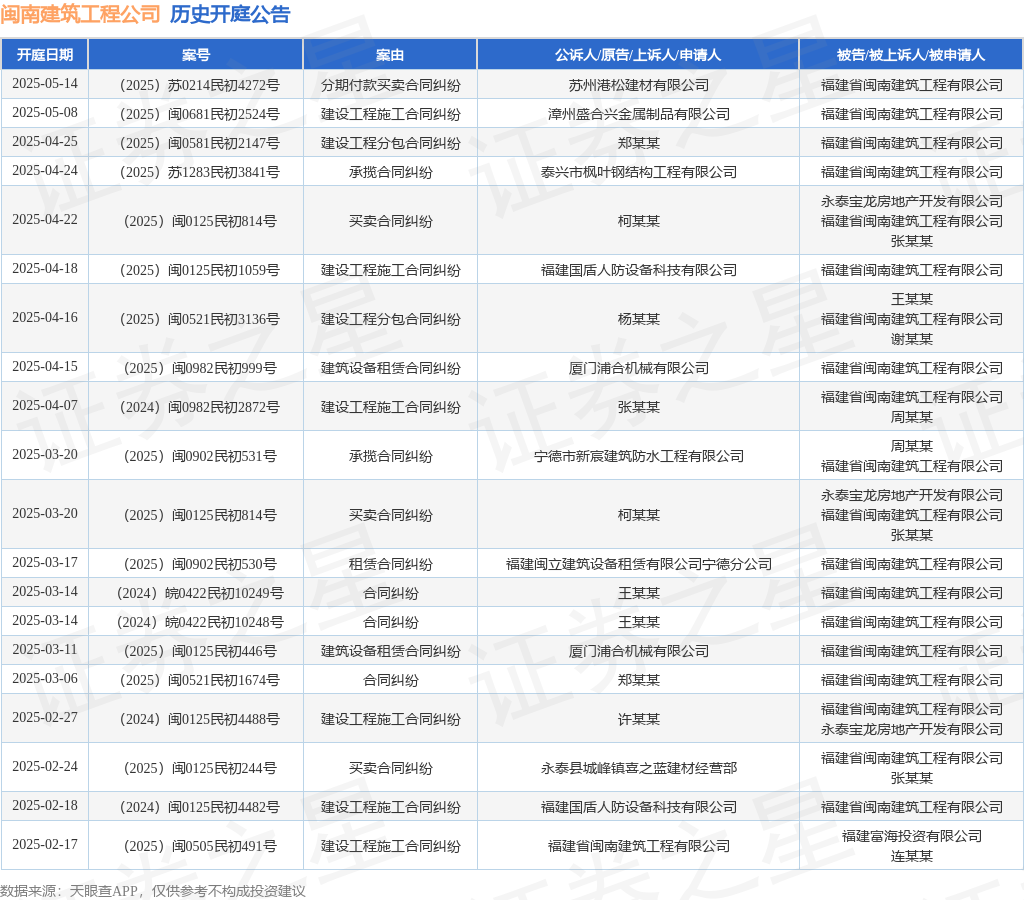Select date cell 2025-05-08
Viewport: 1024px width, 900px height.
point(44,112)
